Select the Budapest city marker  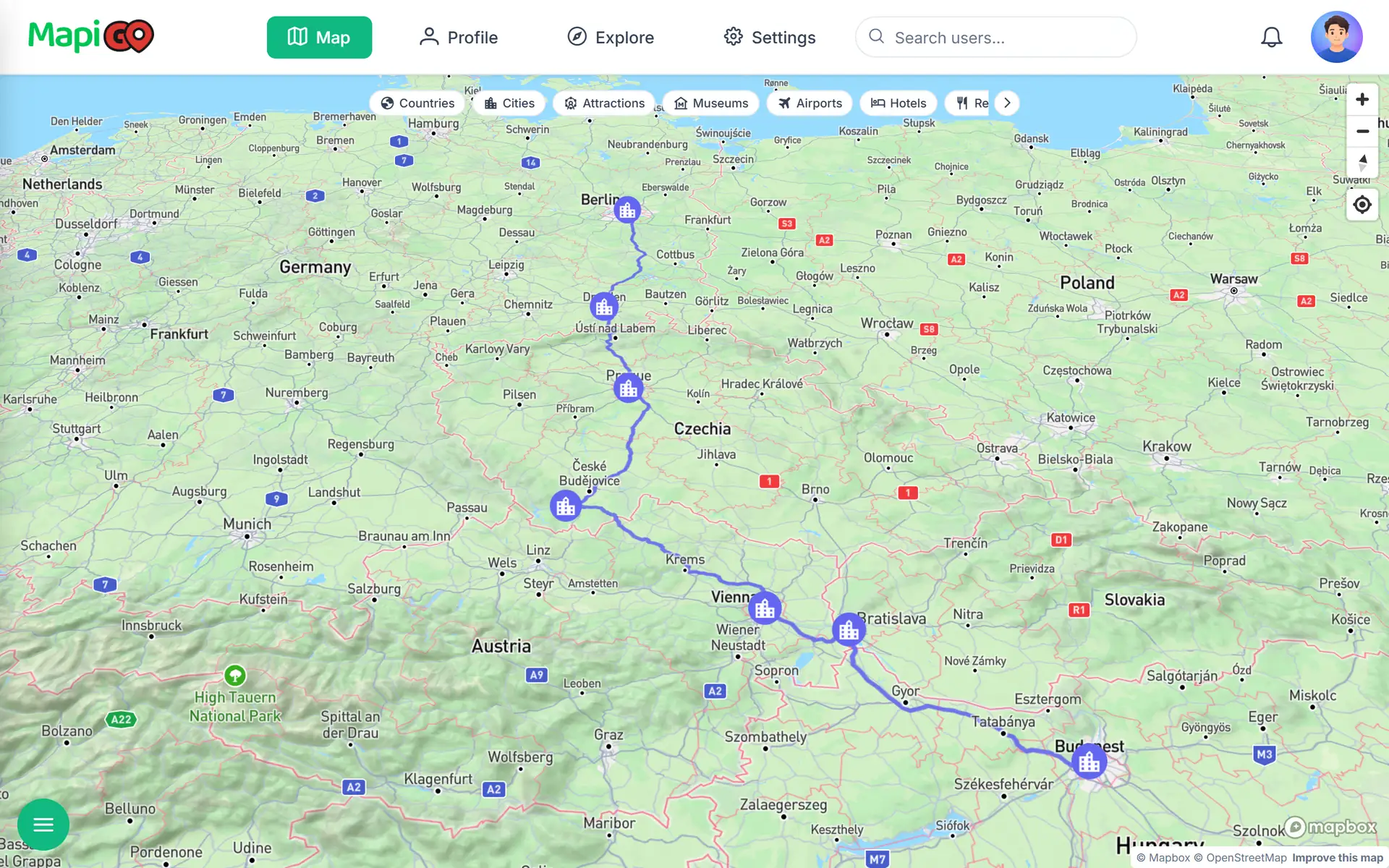[x=1089, y=761]
